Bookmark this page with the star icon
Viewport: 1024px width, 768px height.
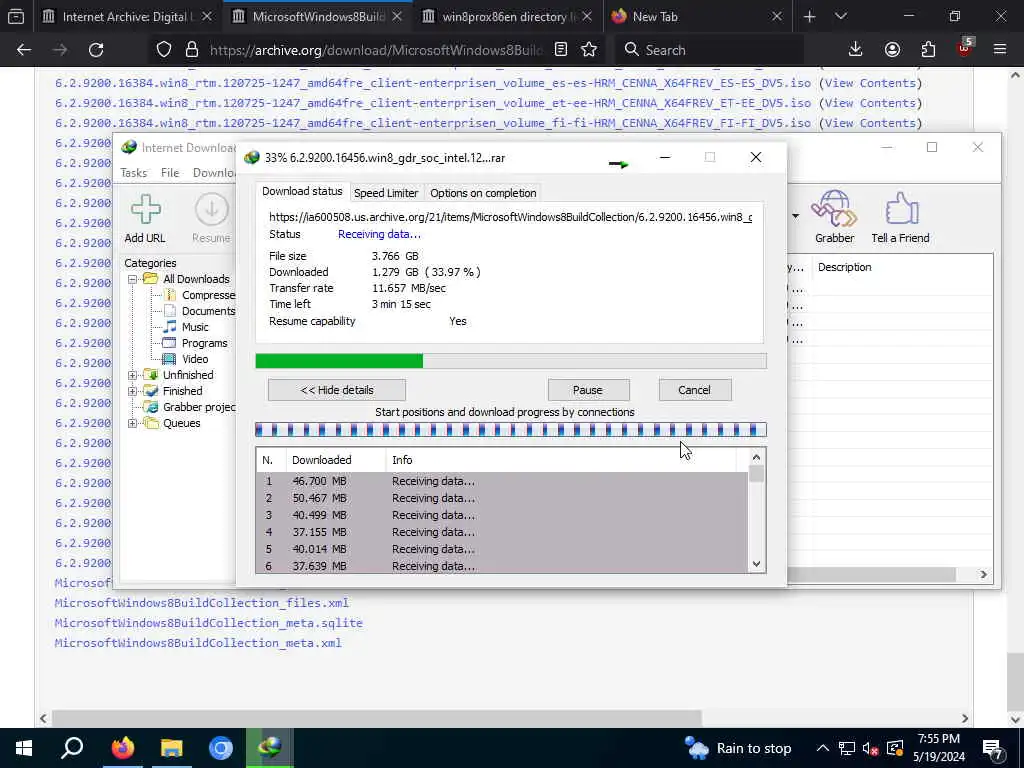click(588, 50)
